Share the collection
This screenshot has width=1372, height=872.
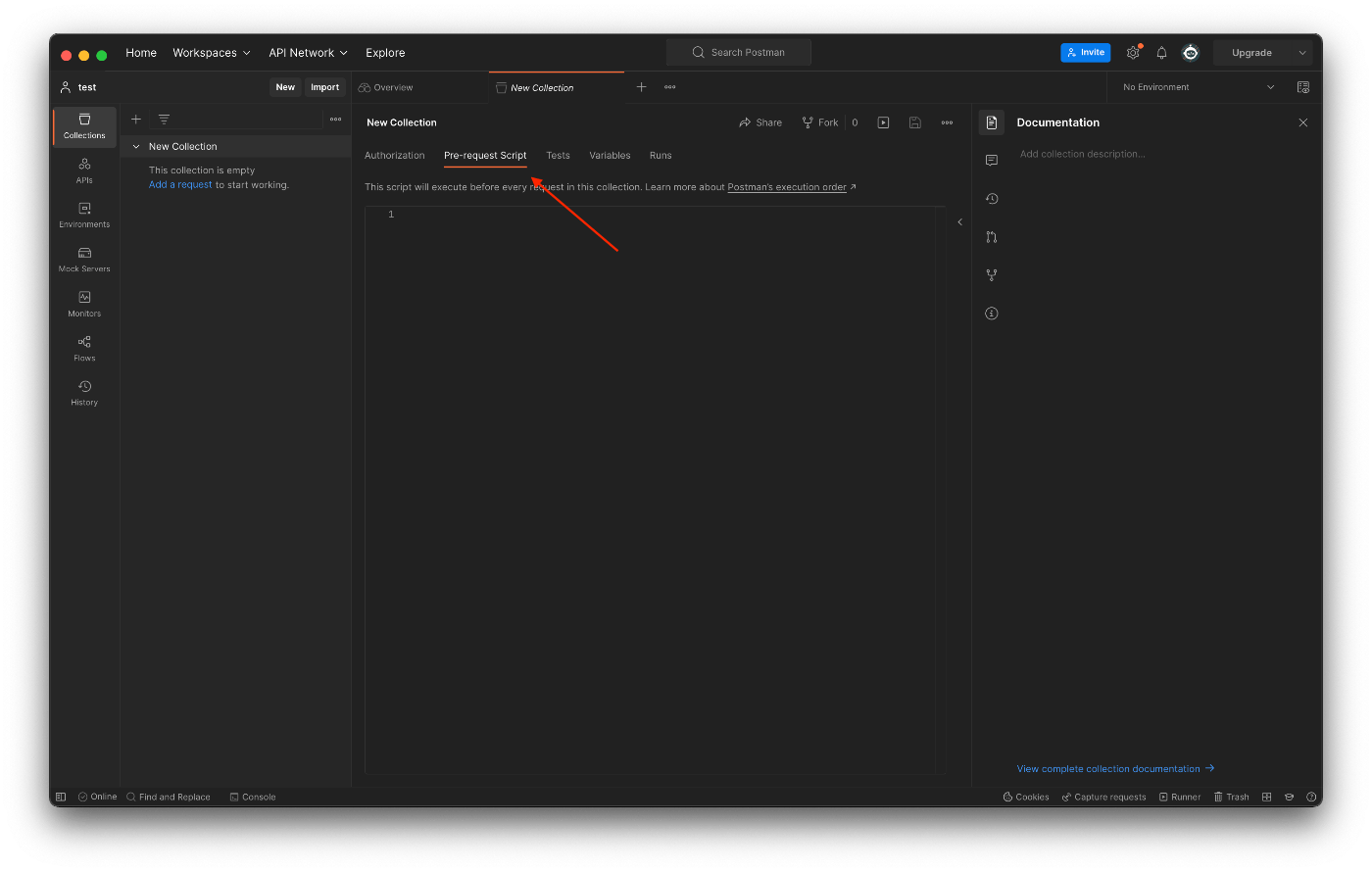[x=760, y=122]
